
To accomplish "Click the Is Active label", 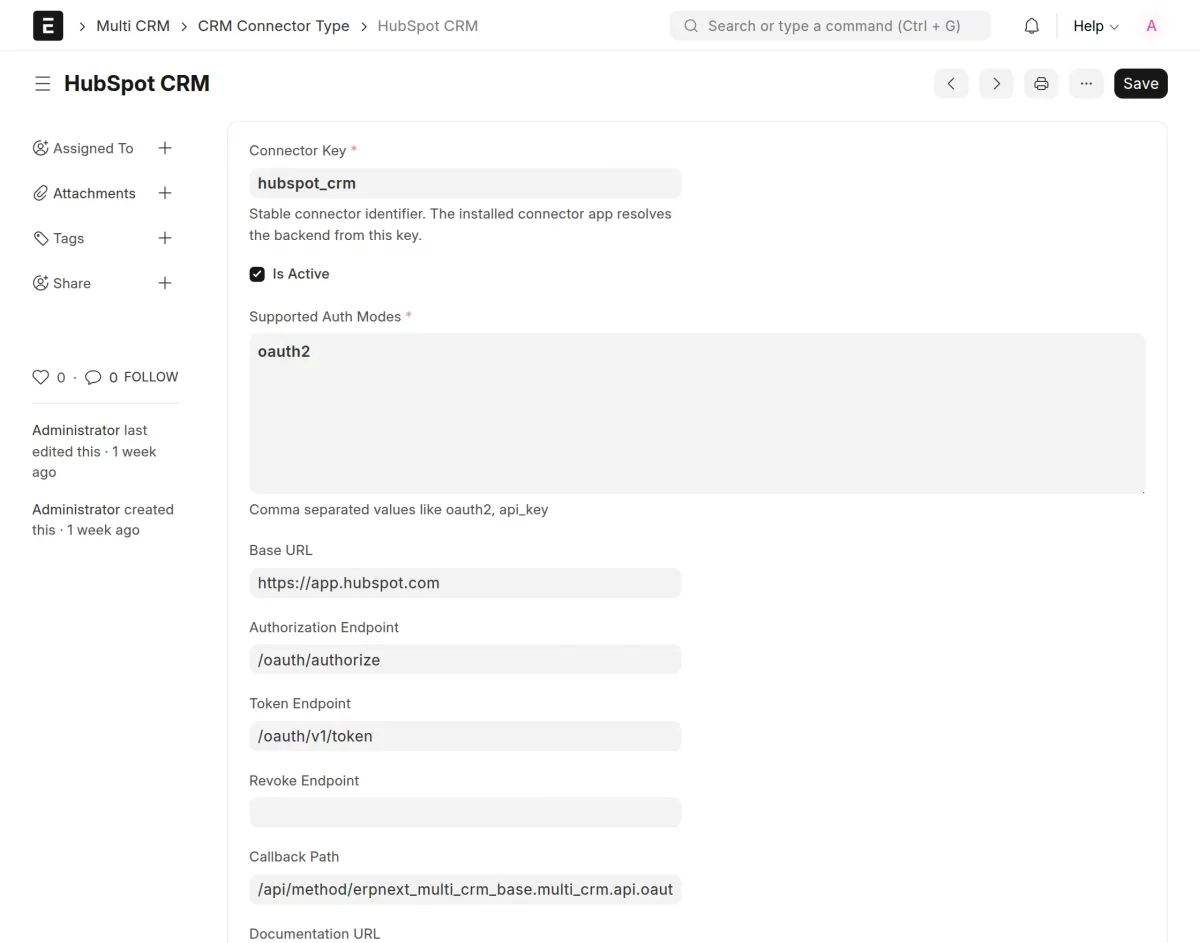I will (301, 274).
